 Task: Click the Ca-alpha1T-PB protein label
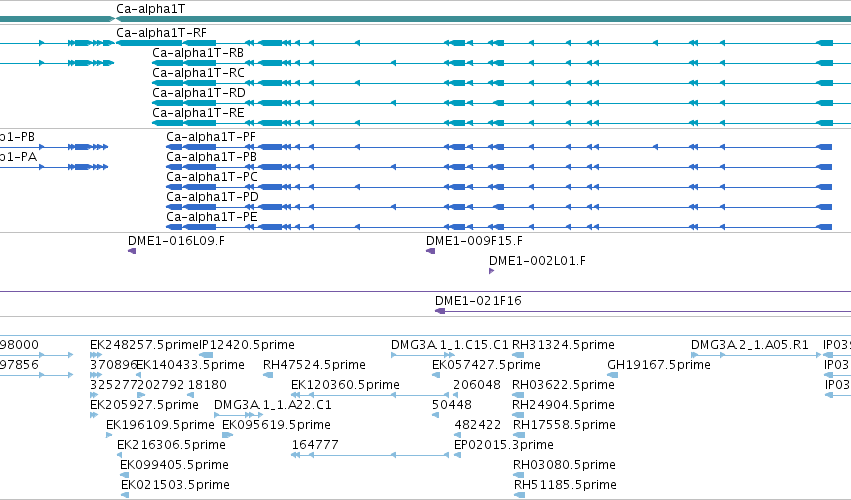coord(211,157)
